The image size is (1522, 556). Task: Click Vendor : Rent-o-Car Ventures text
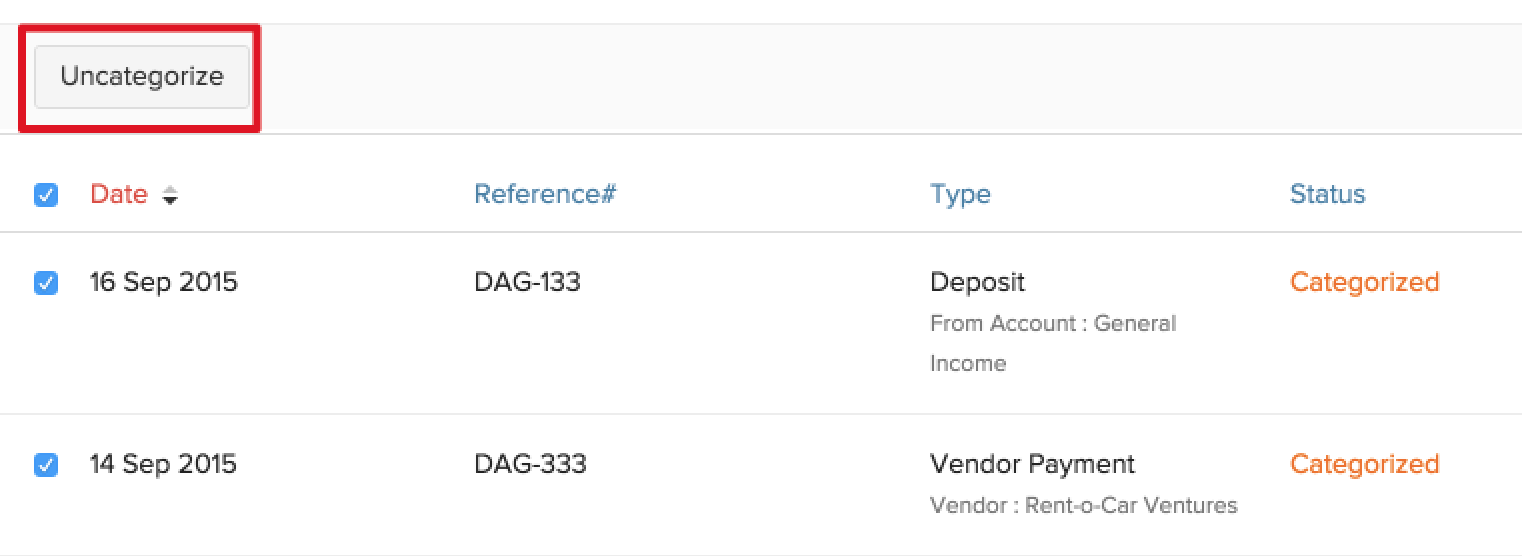click(1083, 506)
